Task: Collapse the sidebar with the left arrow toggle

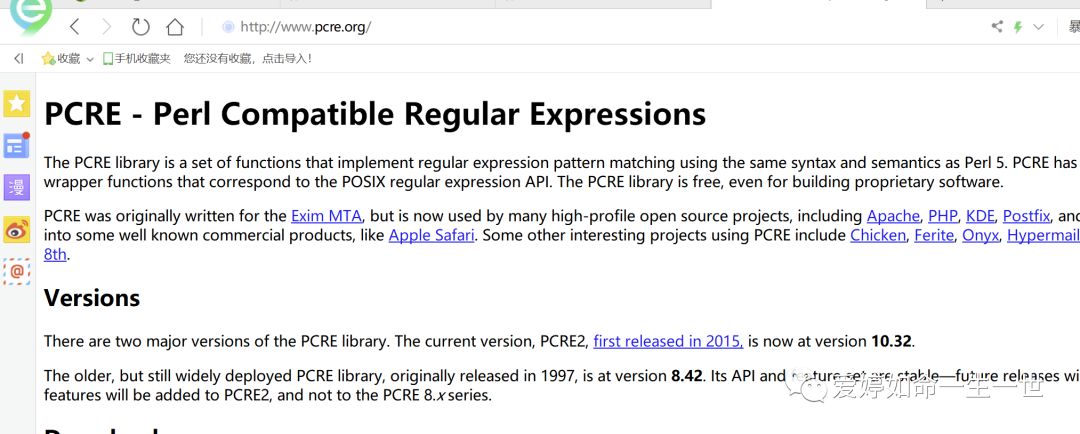Action: 18,59
